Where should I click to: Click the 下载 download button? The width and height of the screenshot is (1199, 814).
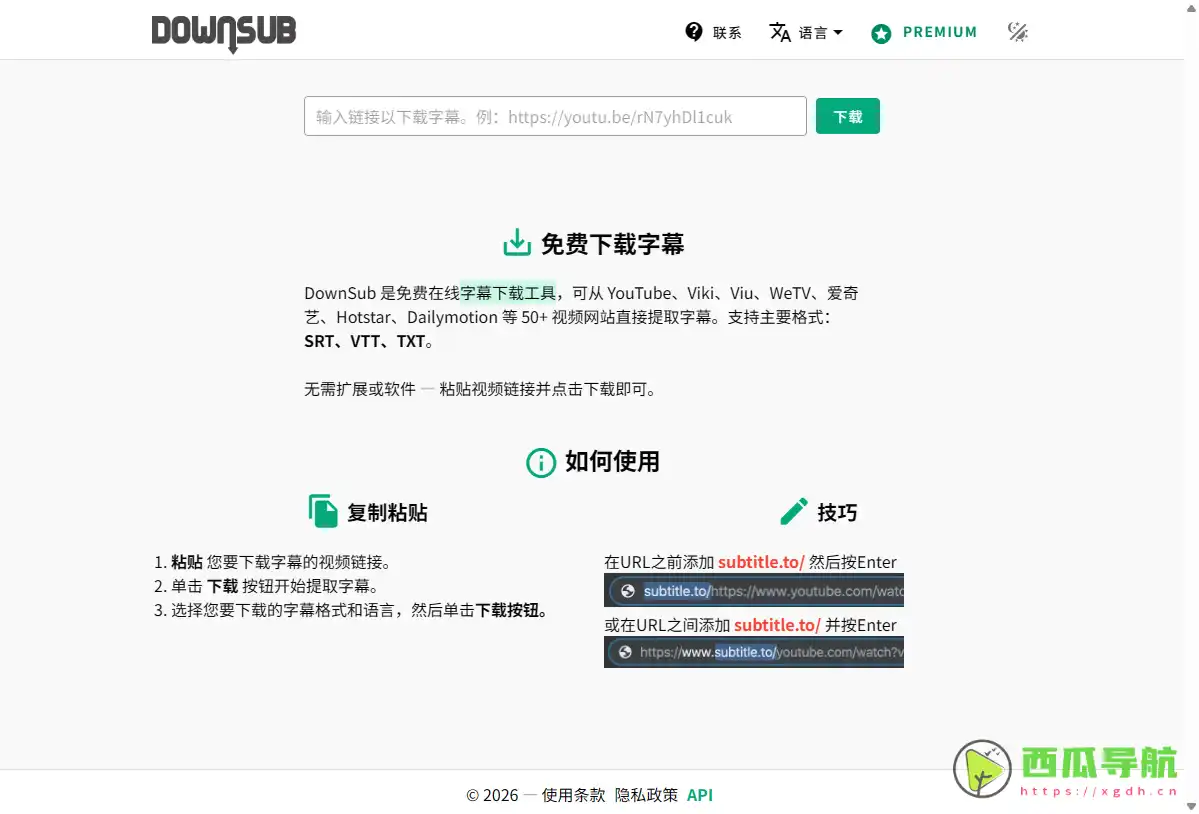[x=847, y=115]
